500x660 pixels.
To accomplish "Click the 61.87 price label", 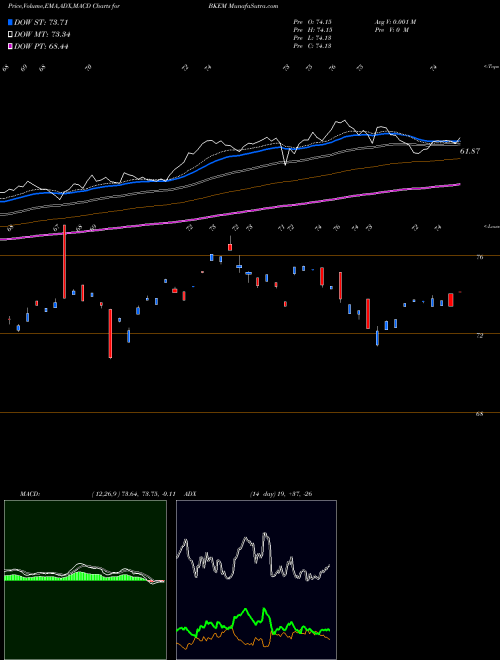I will [470, 151].
